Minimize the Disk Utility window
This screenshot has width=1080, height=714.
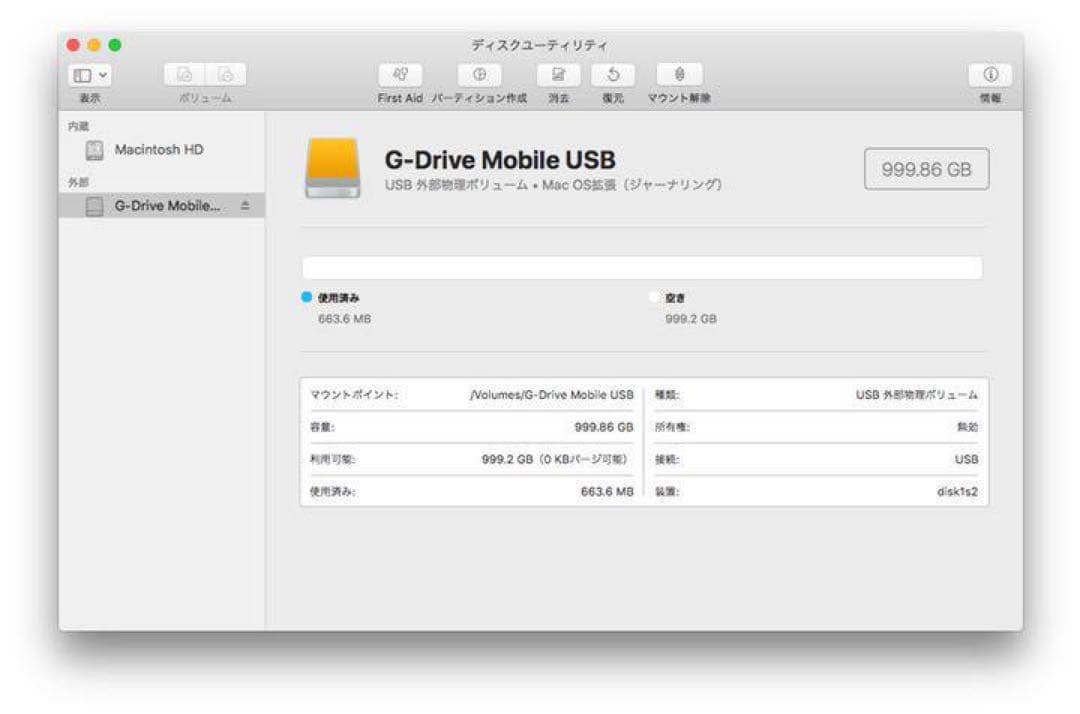[x=94, y=45]
